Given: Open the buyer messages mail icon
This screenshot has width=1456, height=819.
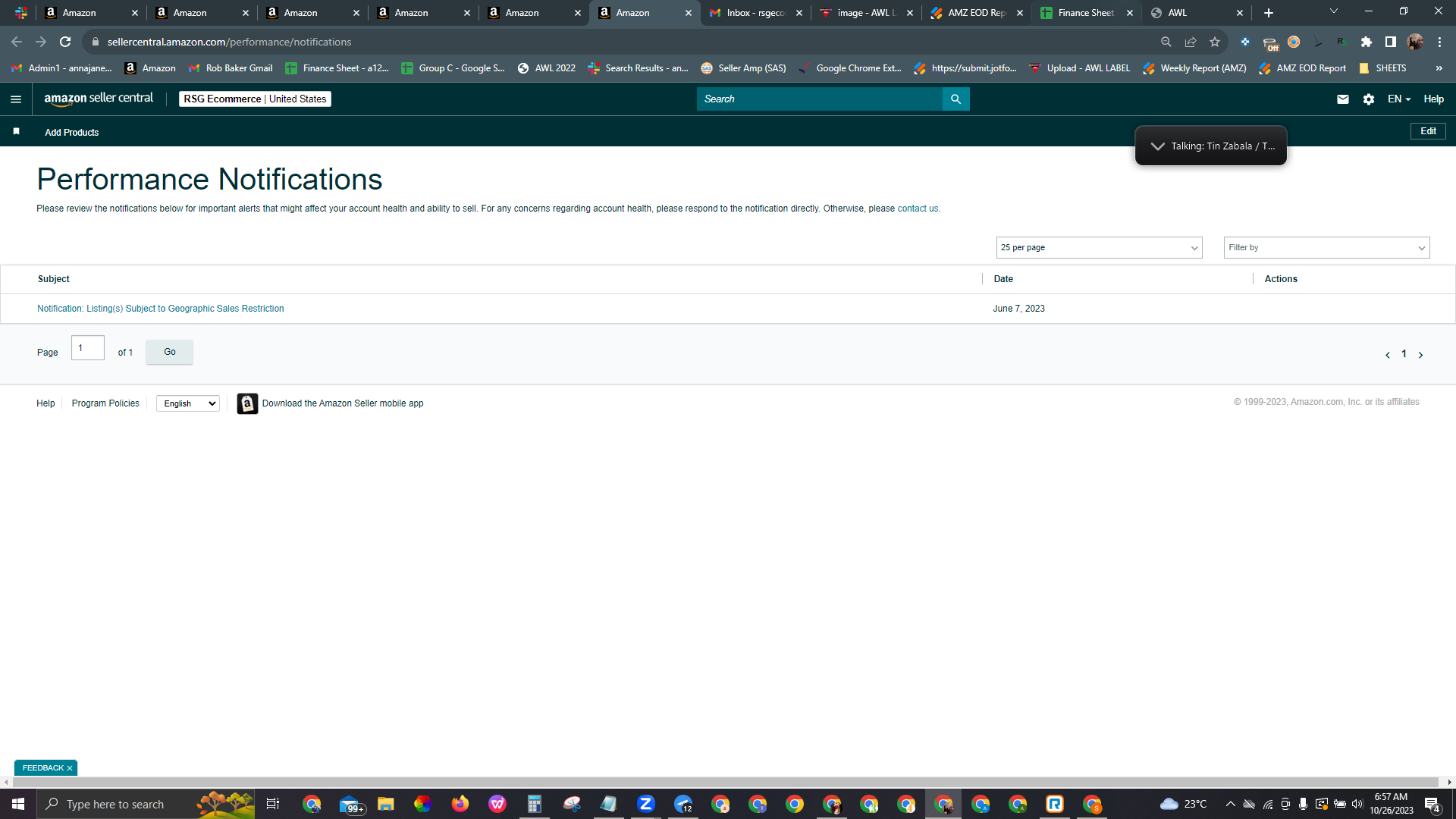Looking at the screenshot, I should coord(1343,99).
